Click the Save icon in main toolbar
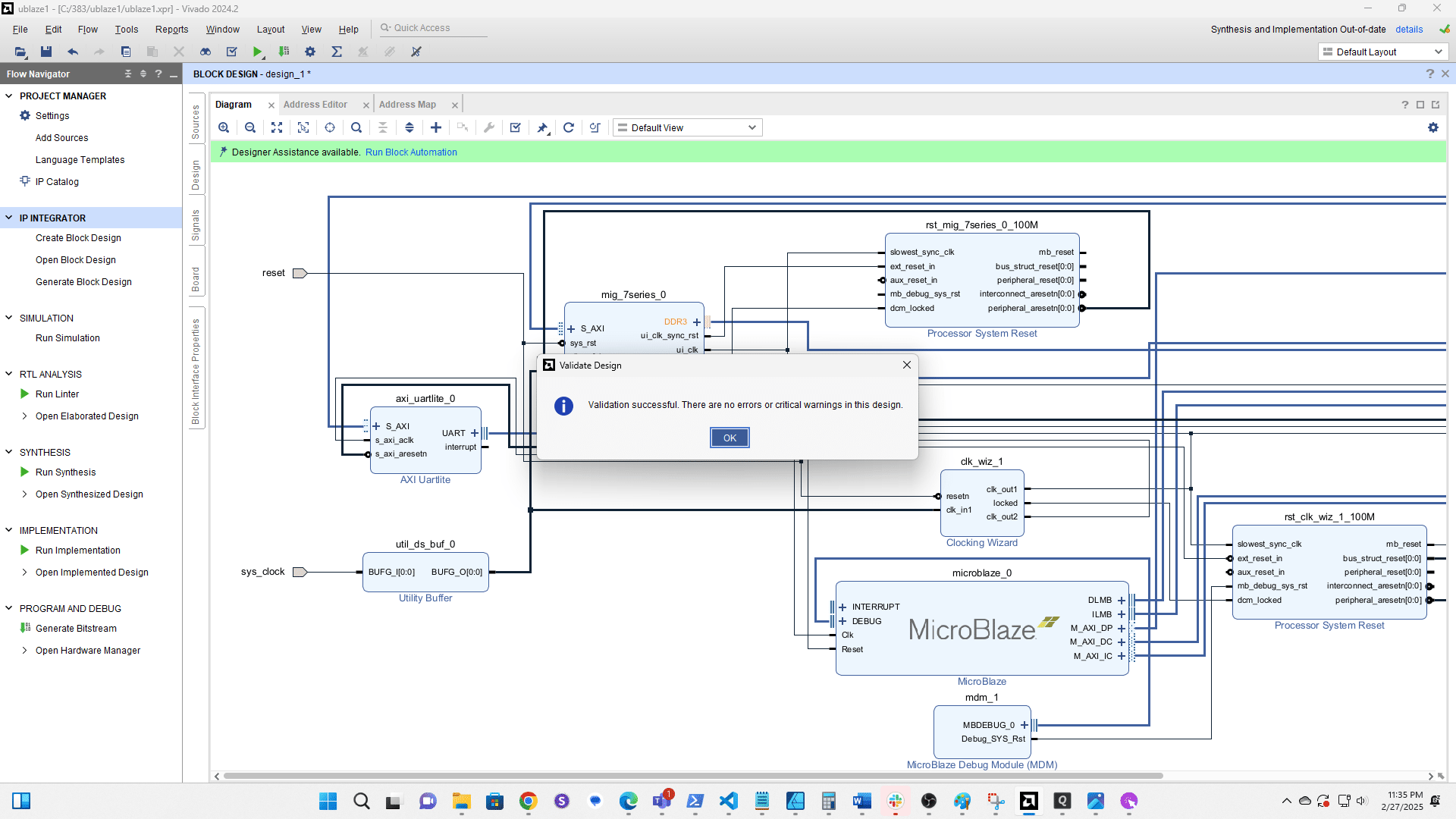The width and height of the screenshot is (1456, 819). click(46, 52)
